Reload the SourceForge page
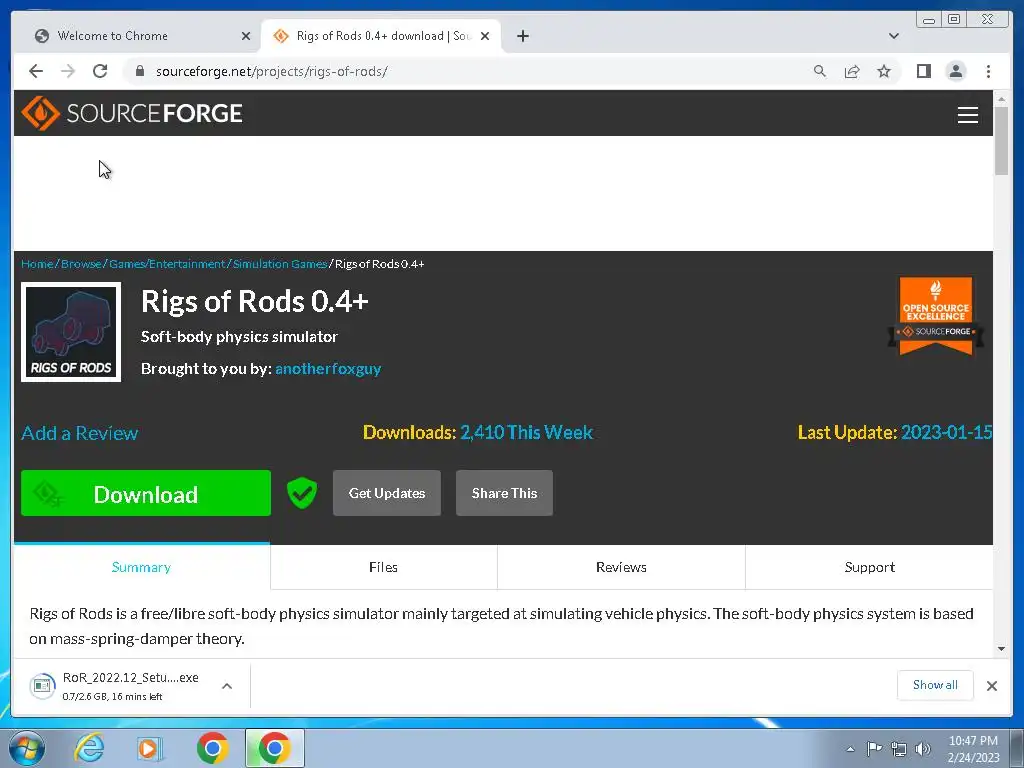 tap(100, 71)
